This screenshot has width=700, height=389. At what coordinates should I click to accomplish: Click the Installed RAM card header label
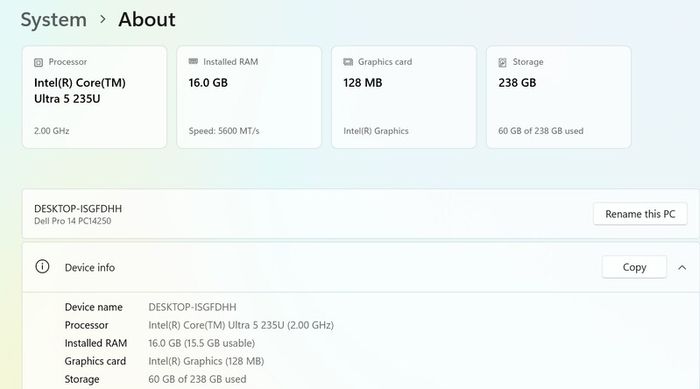click(x=231, y=62)
